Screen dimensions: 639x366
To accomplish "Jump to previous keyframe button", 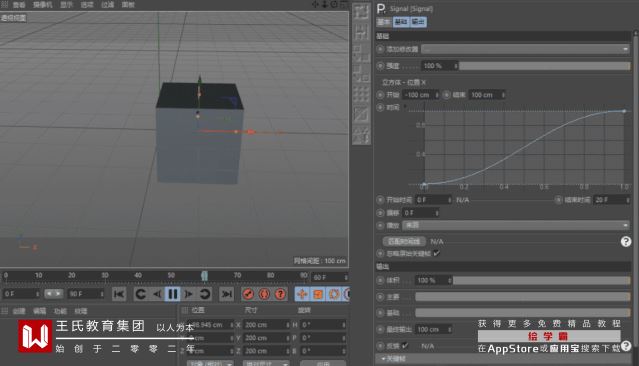I will 141,294.
